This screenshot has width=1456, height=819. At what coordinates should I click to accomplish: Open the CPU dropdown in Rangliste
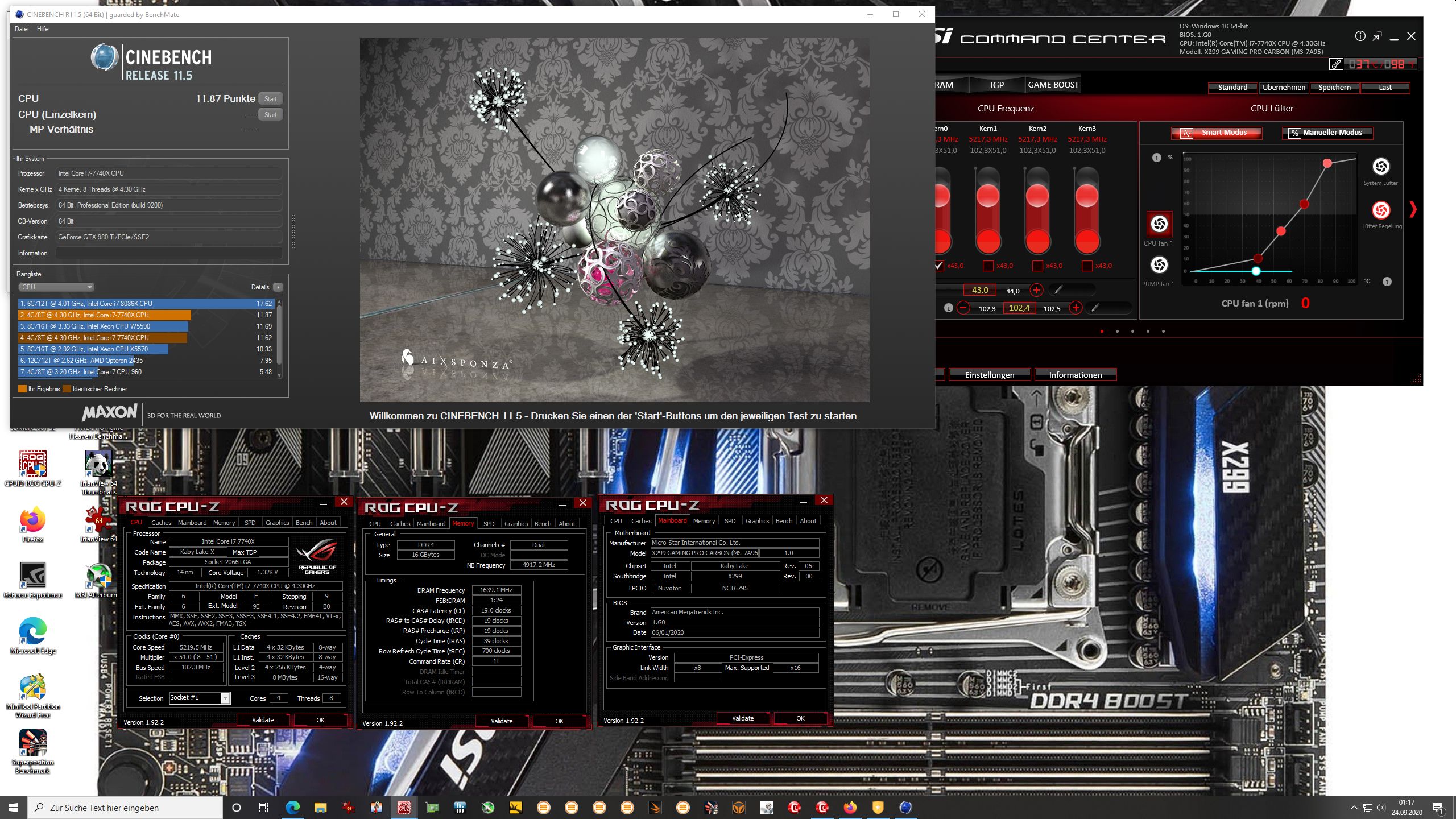(56, 287)
